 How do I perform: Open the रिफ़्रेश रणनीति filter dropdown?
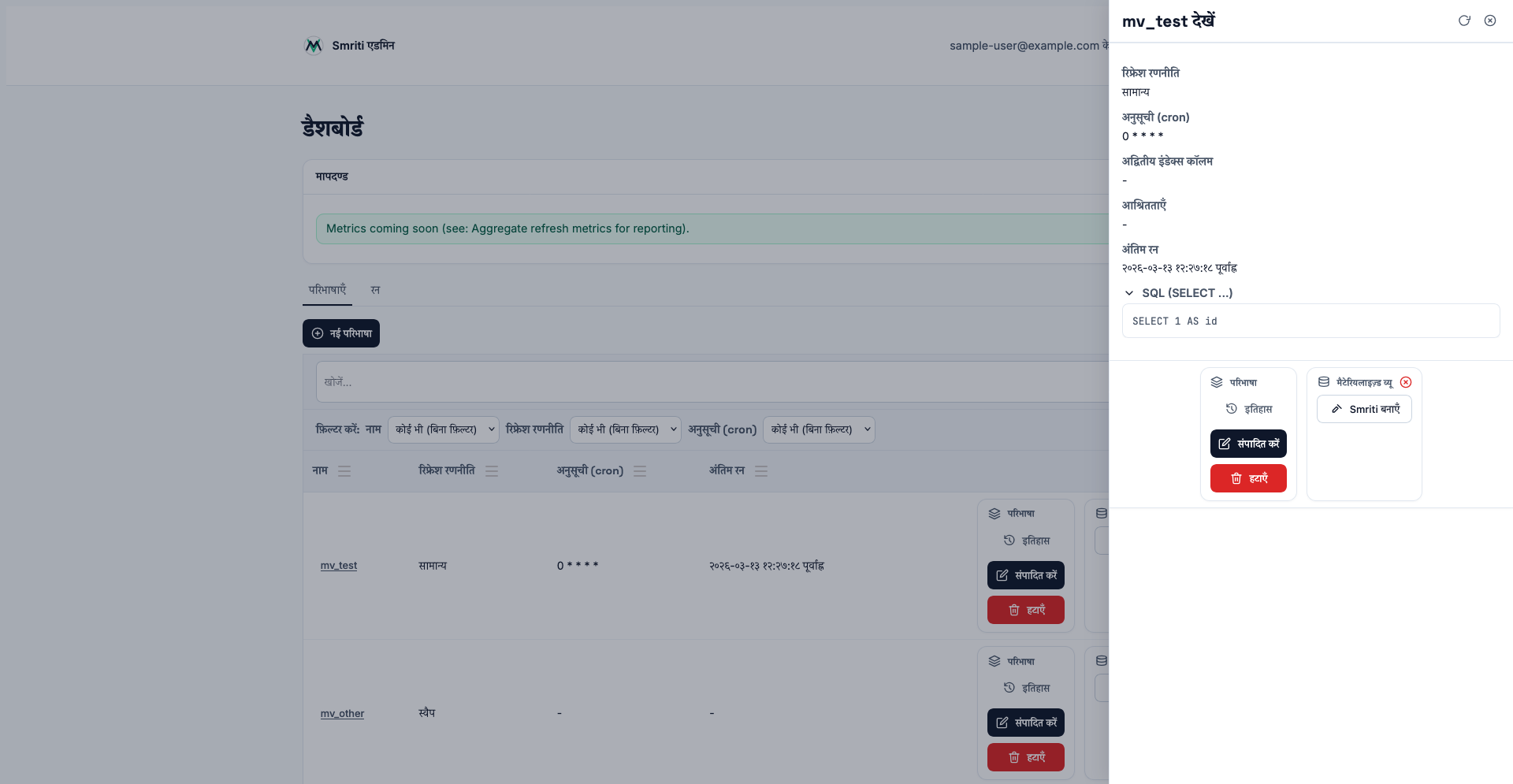coord(626,429)
